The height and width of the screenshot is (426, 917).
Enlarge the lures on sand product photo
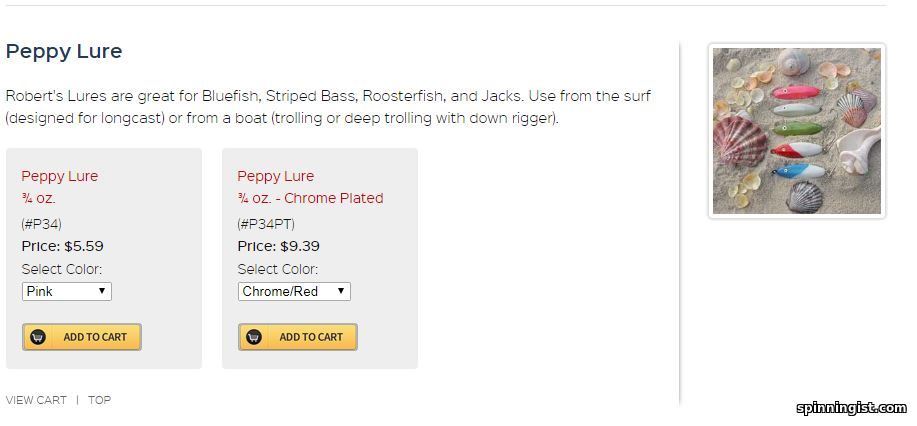coord(797,131)
